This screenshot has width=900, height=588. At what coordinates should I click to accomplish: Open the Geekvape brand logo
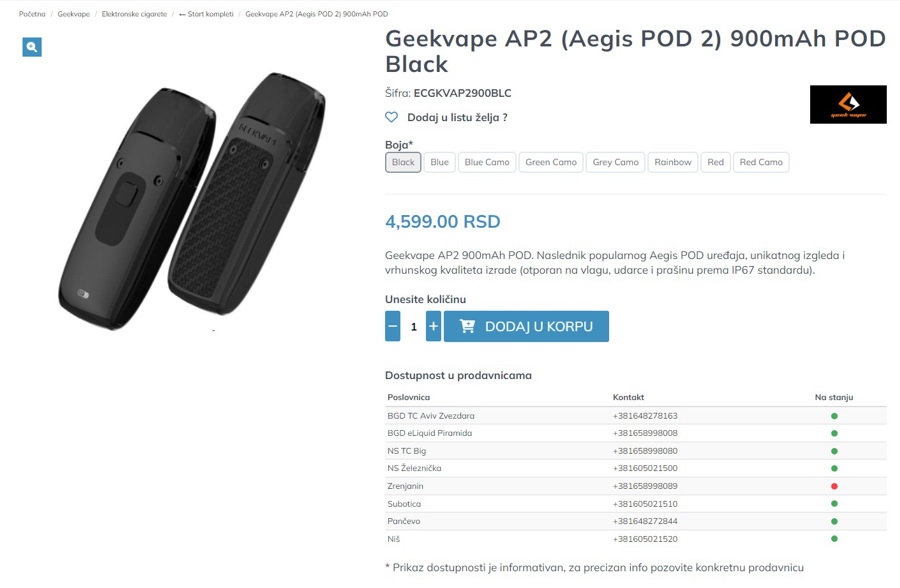coord(848,104)
